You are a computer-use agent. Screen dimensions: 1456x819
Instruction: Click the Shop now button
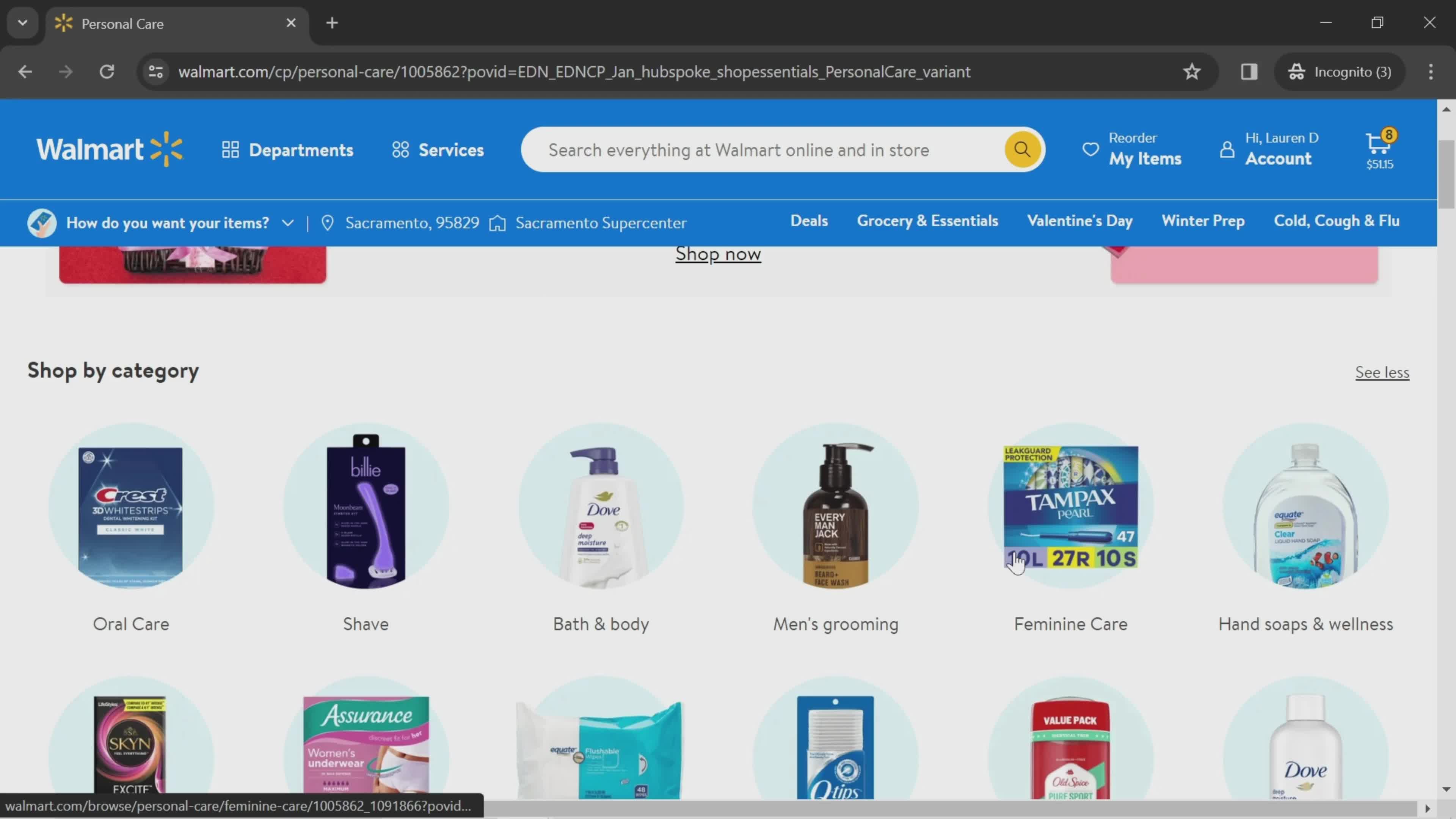[x=718, y=253]
